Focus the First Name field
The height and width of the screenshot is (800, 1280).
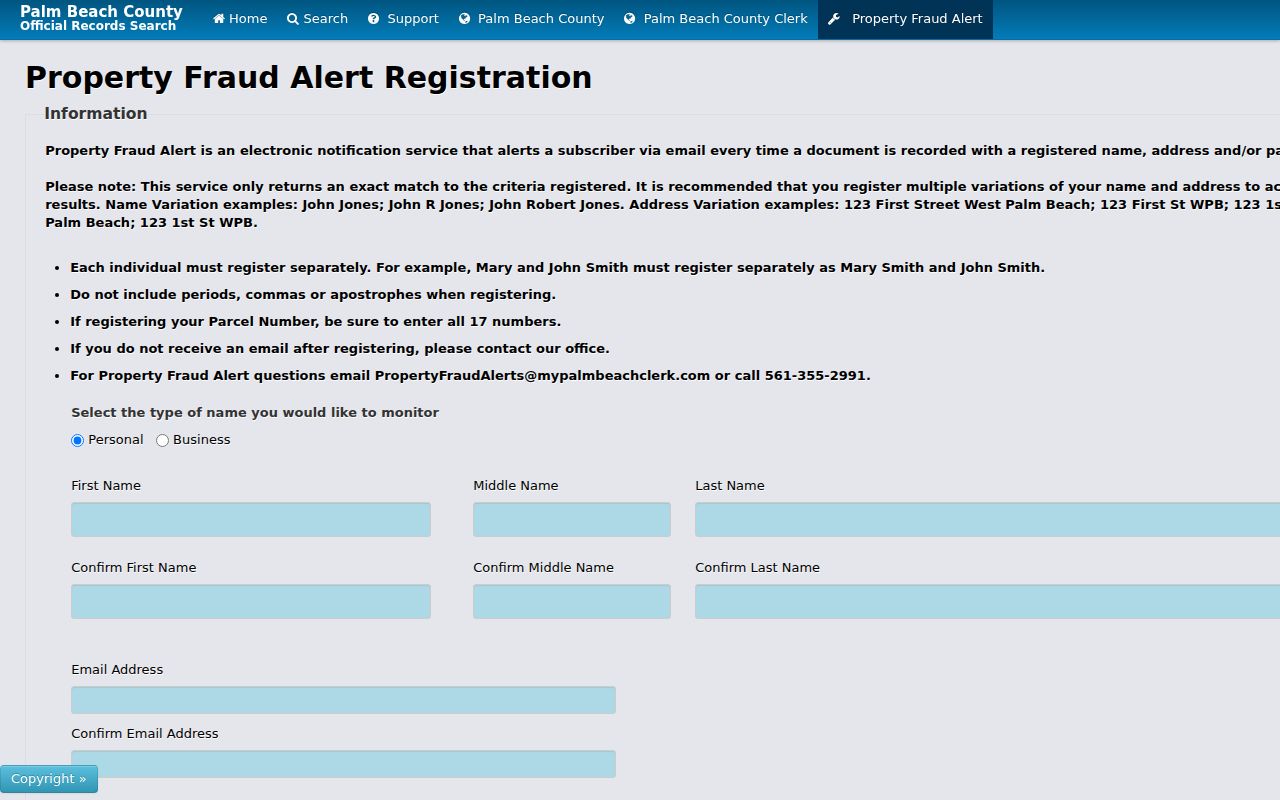251,520
